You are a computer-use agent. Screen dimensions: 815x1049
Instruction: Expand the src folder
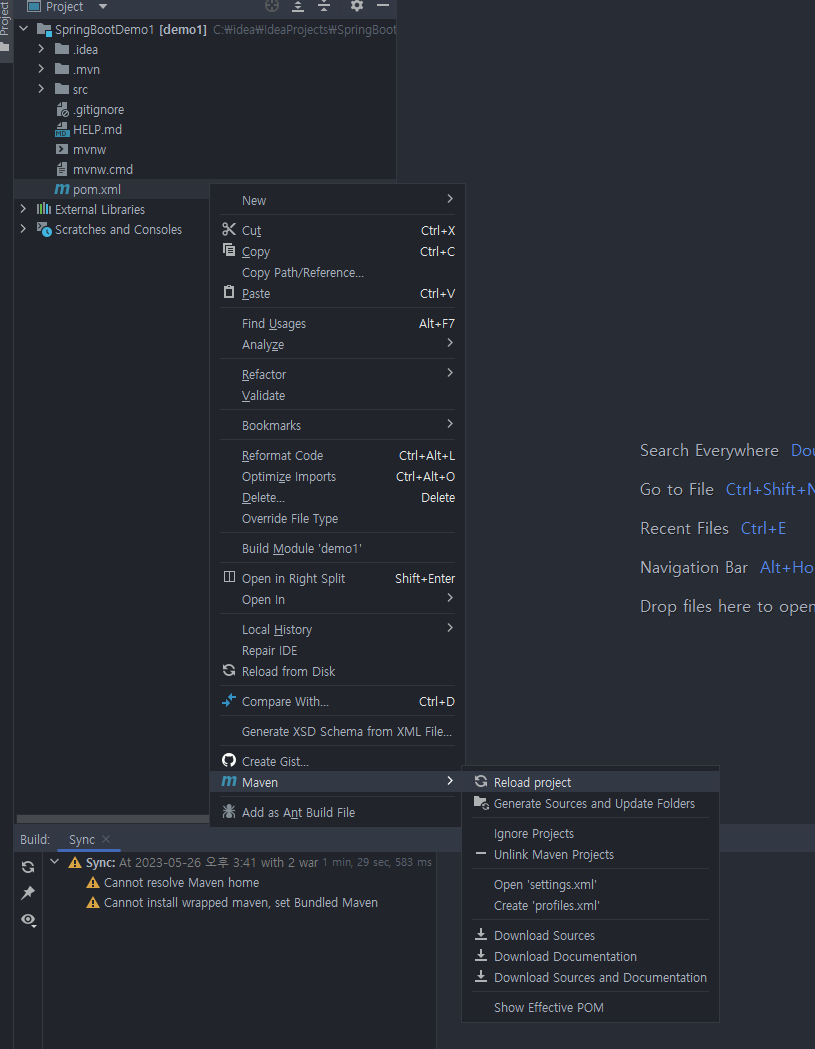(41, 88)
